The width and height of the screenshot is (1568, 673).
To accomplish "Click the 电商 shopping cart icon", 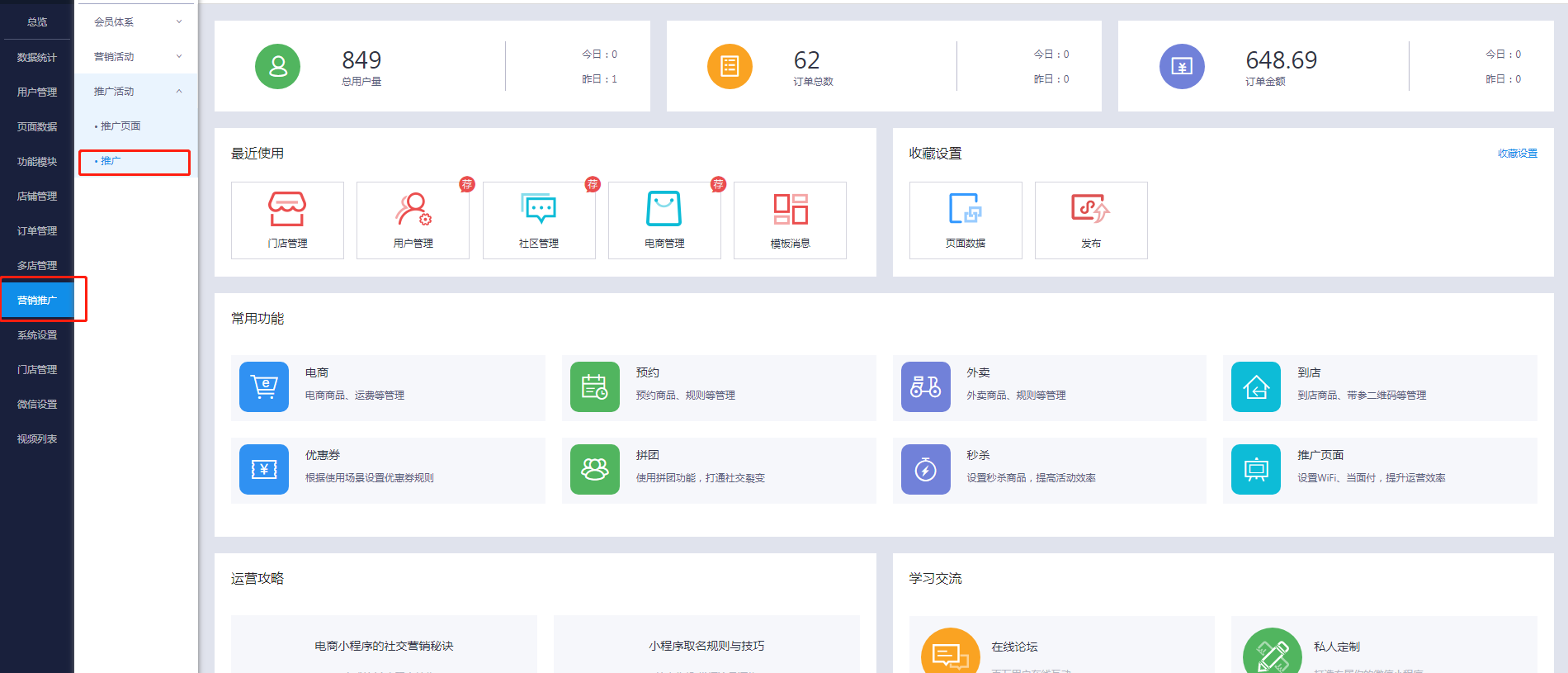I will click(264, 386).
